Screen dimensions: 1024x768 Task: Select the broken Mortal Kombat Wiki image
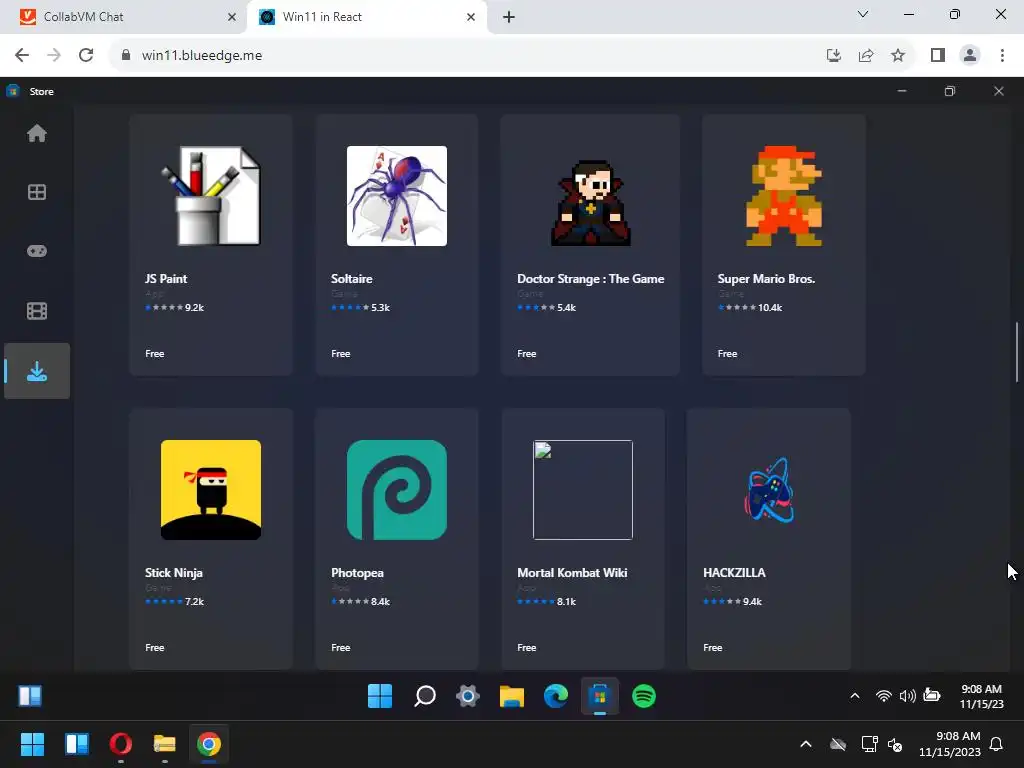(583, 490)
